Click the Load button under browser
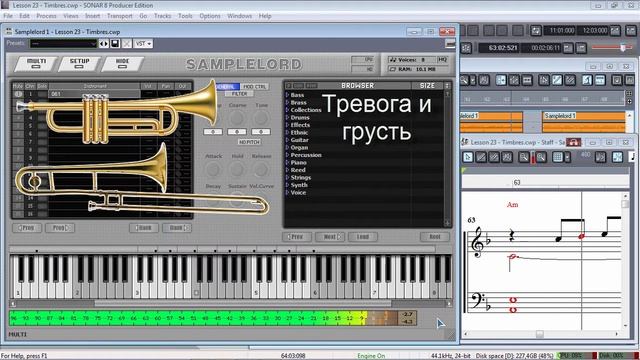The height and width of the screenshot is (360, 640). [362, 237]
